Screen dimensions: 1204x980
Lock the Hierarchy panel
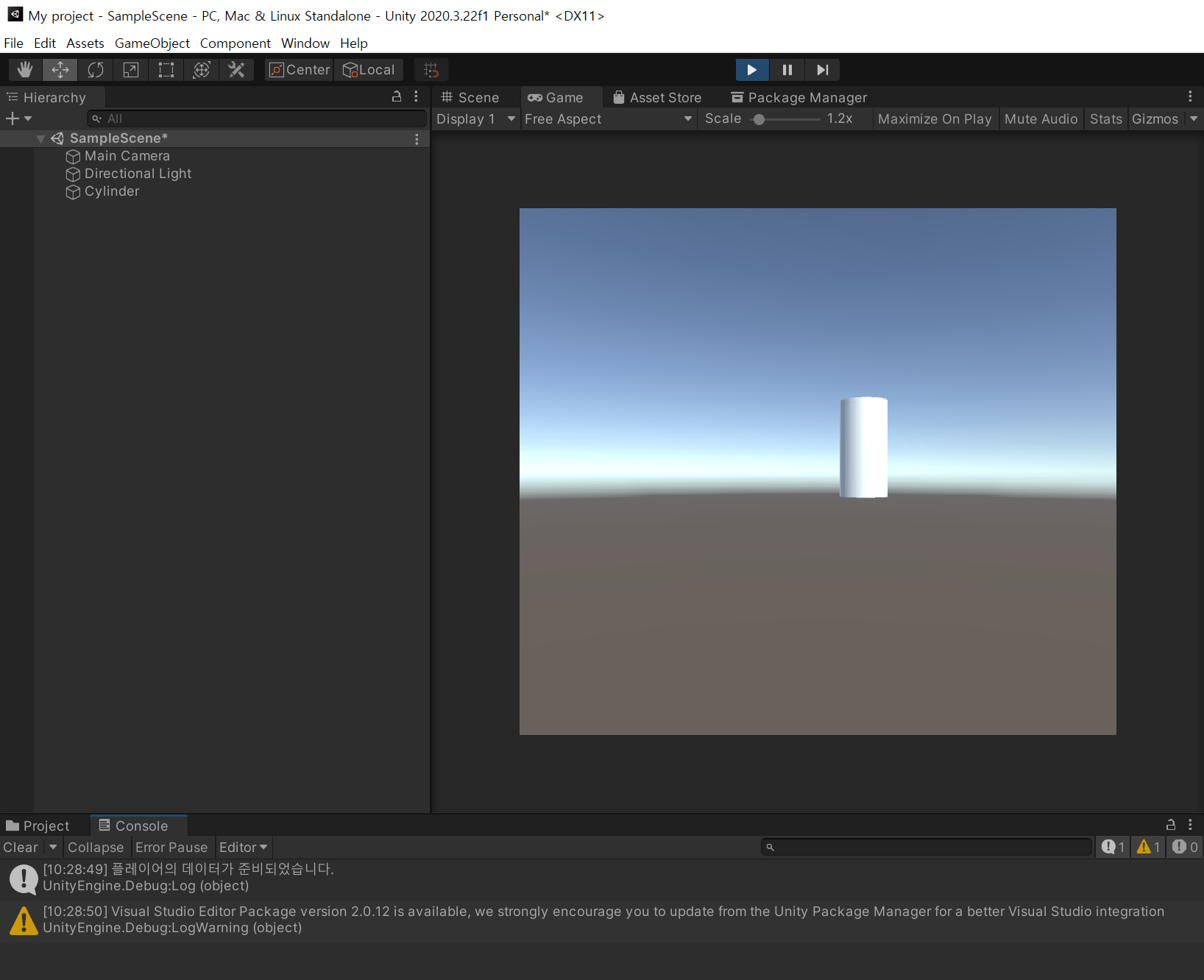(397, 96)
